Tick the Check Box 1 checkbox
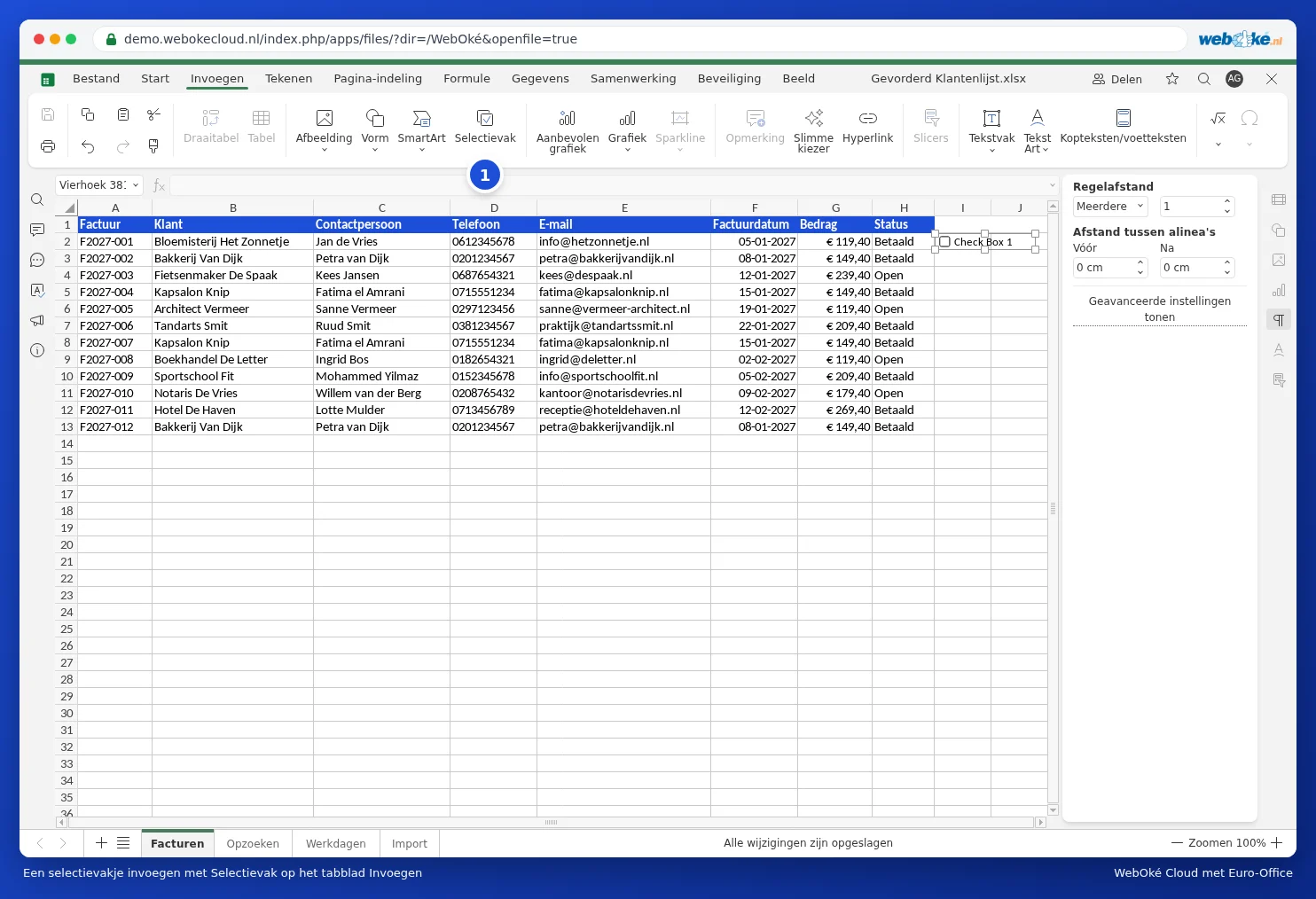The height and width of the screenshot is (899, 1316). tap(944, 242)
